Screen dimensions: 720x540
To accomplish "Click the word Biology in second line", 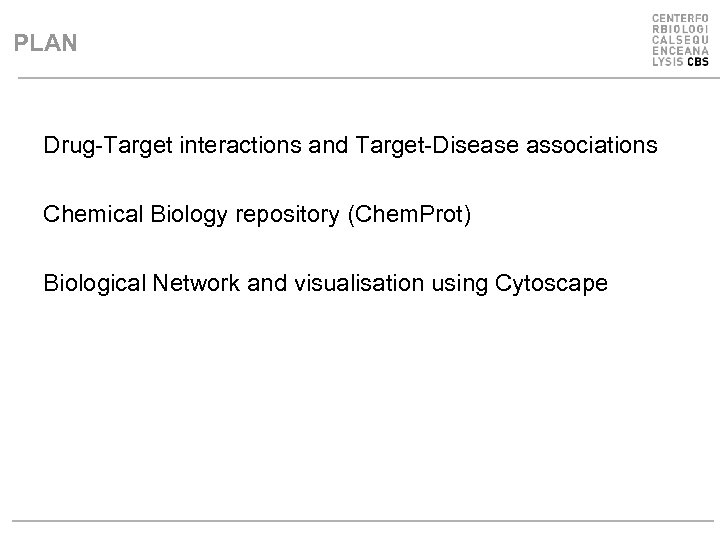I will pos(166,215).
